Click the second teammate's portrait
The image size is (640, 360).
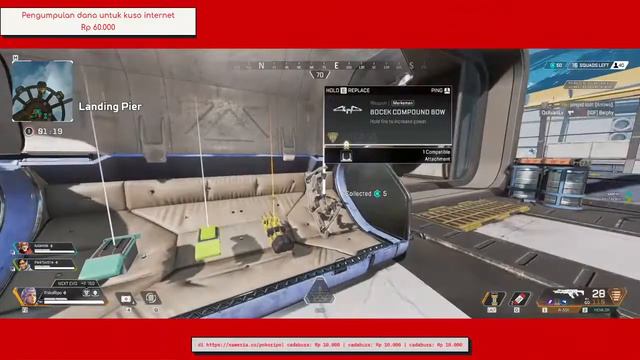click(24, 264)
